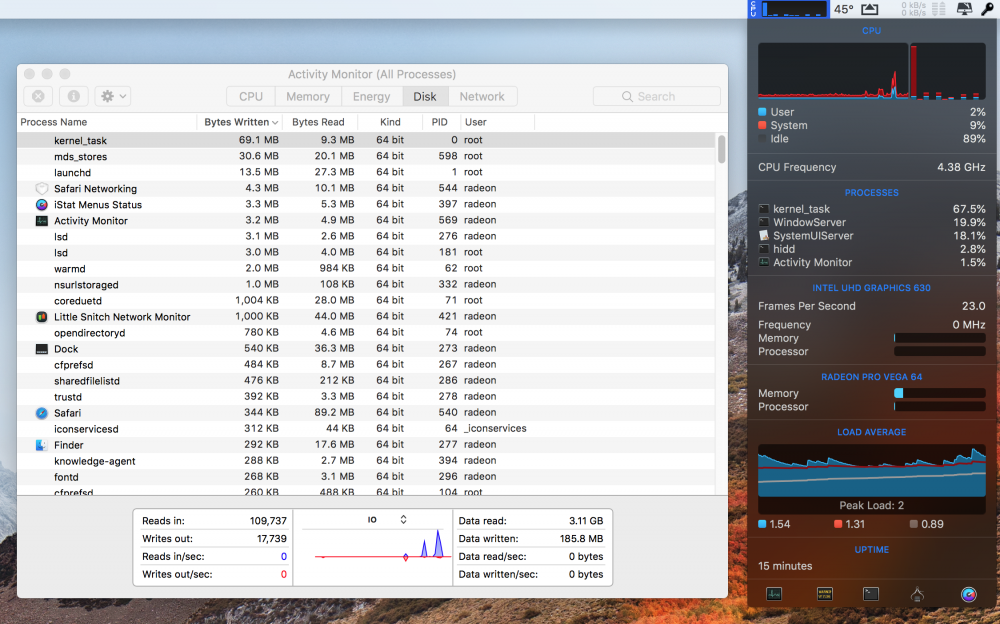The width and height of the screenshot is (1000, 624).
Task: Click the Radeon Pro Vega 64 Processor bar
Action: (x=939, y=406)
